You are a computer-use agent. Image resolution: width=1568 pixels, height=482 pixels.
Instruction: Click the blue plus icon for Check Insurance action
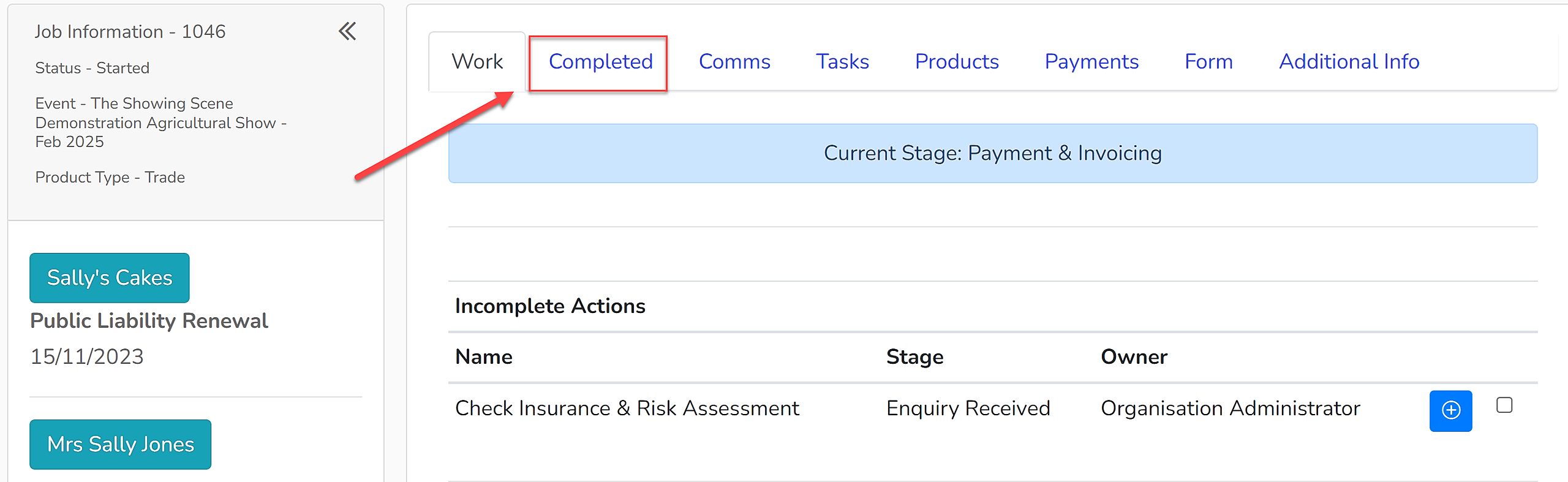point(1450,410)
